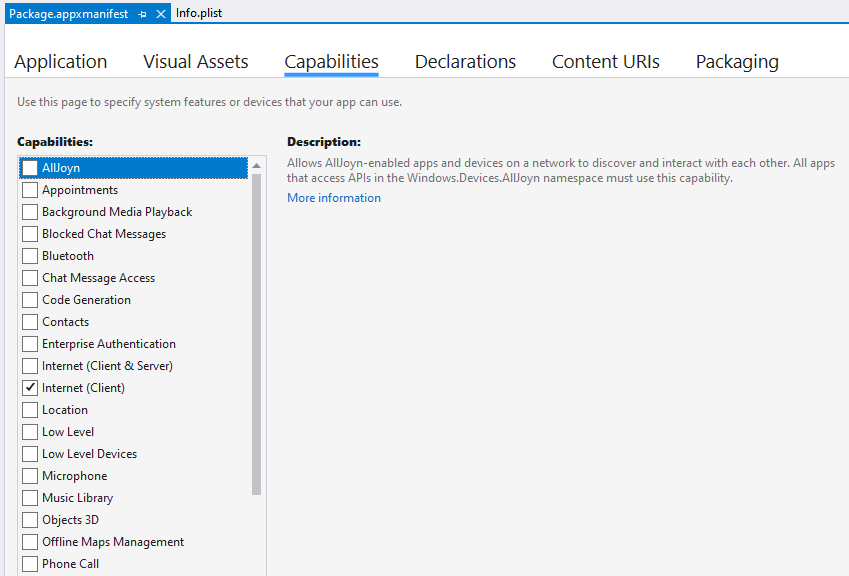Enable the Music Library checkbox
Viewport: 849px width, 576px height.
pos(30,498)
